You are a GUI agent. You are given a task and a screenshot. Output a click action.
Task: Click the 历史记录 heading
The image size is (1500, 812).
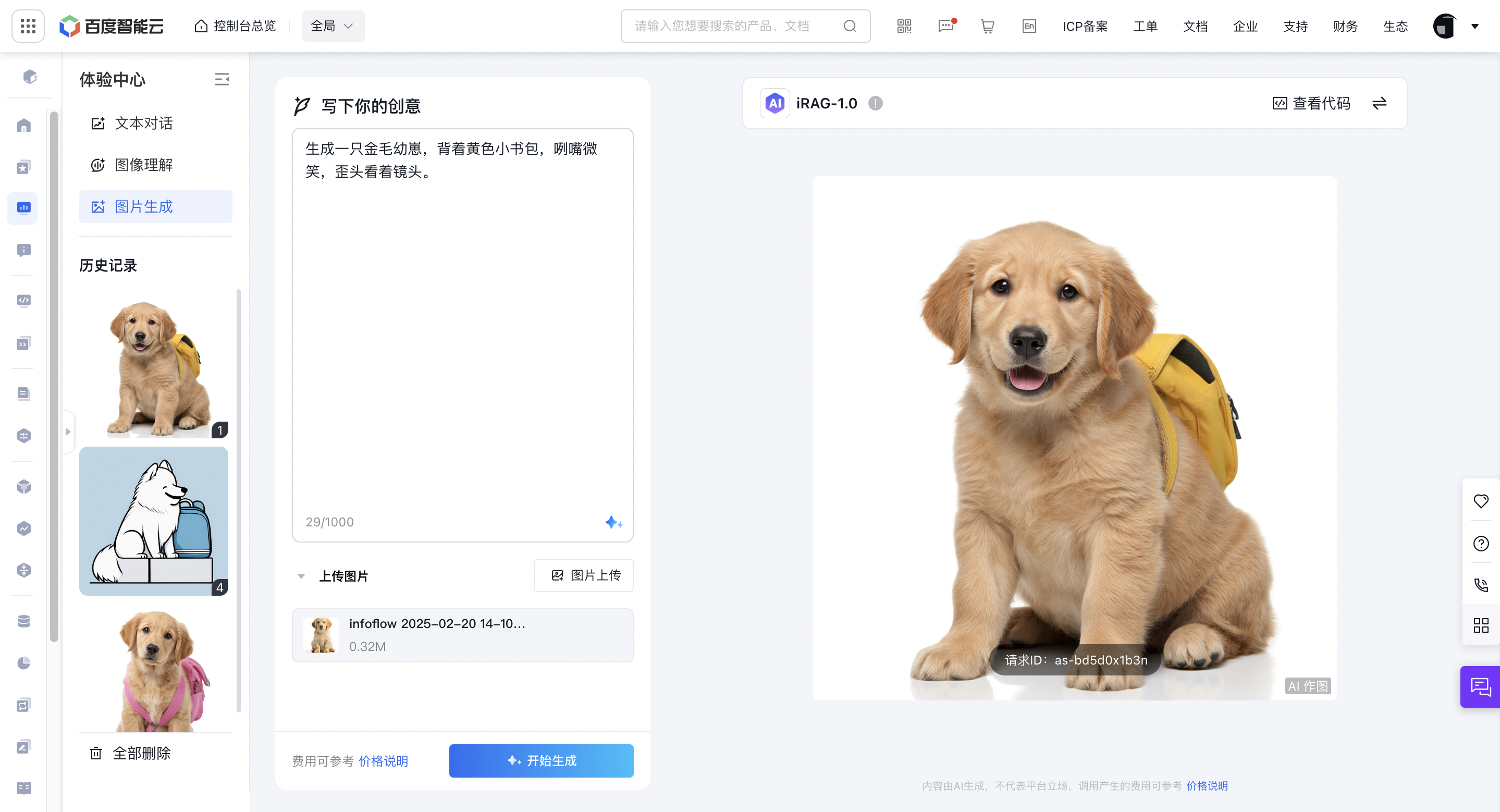[x=108, y=265]
